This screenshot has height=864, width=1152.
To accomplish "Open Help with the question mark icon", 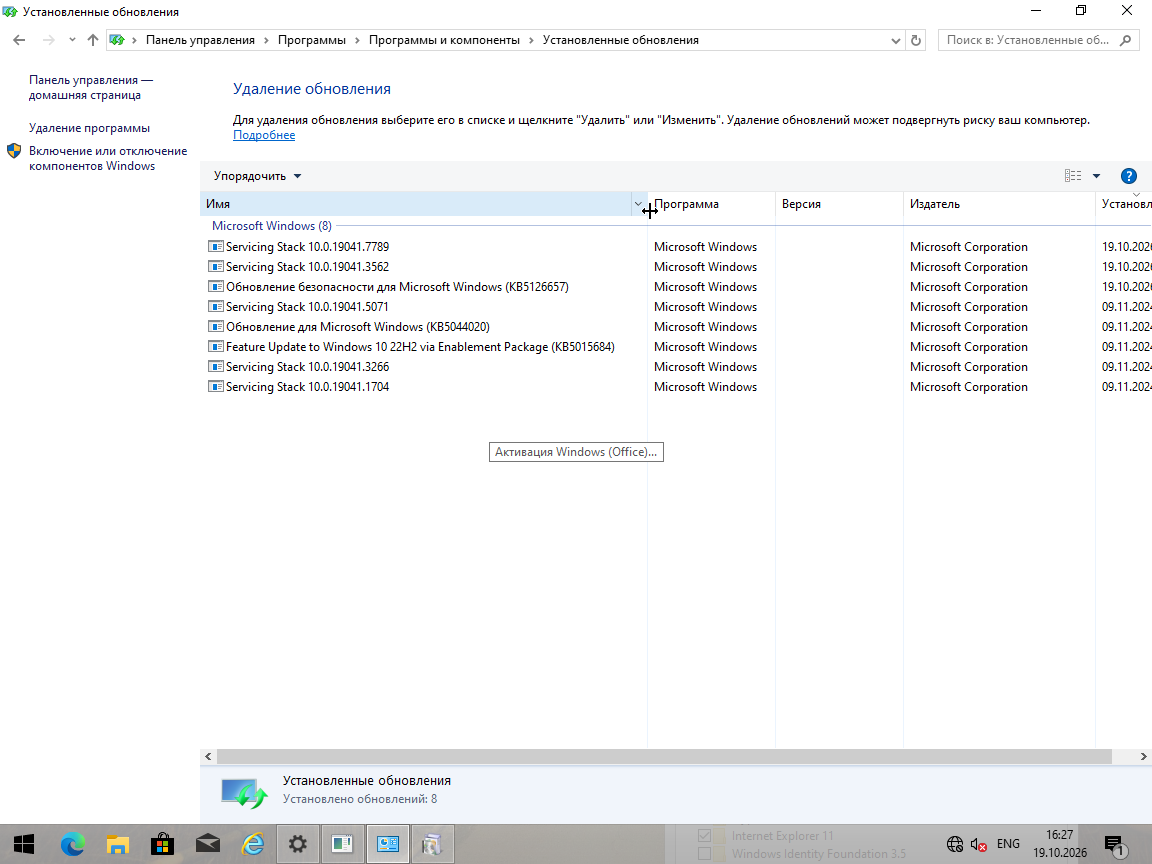I will pyautogui.click(x=1128, y=176).
